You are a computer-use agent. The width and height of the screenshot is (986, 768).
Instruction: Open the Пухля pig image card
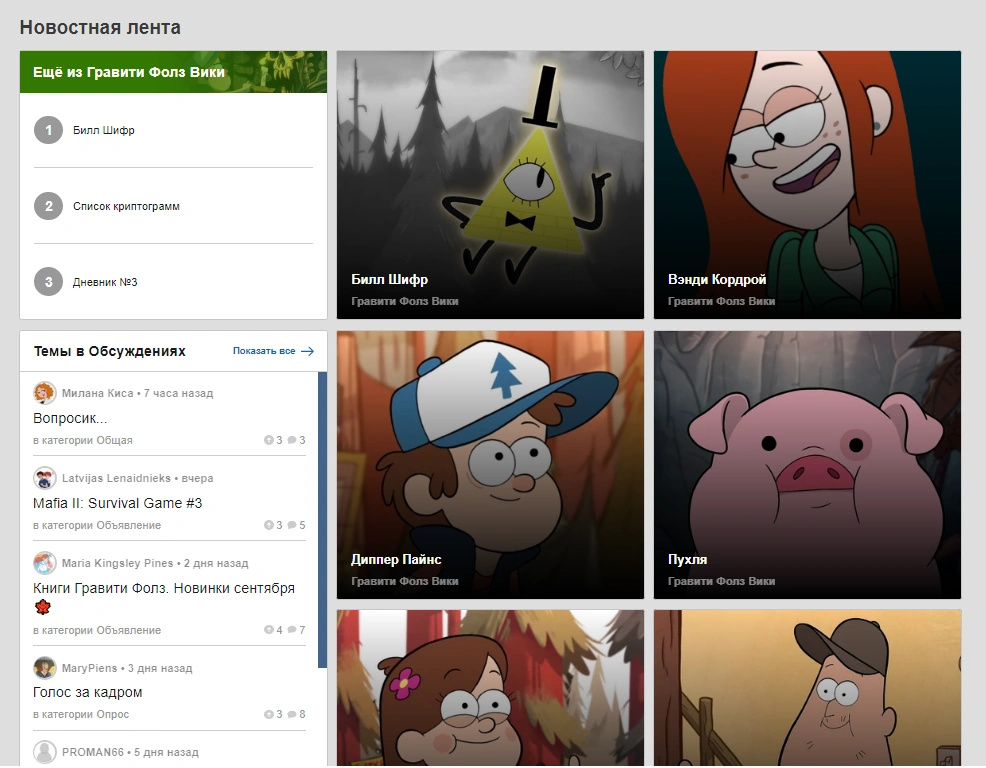tap(807, 465)
